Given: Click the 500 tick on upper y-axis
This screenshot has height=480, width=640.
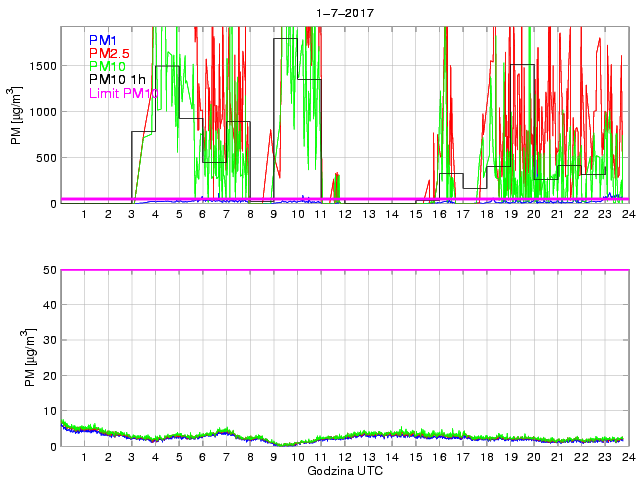Looking at the screenshot, I should pyautogui.click(x=44, y=158).
